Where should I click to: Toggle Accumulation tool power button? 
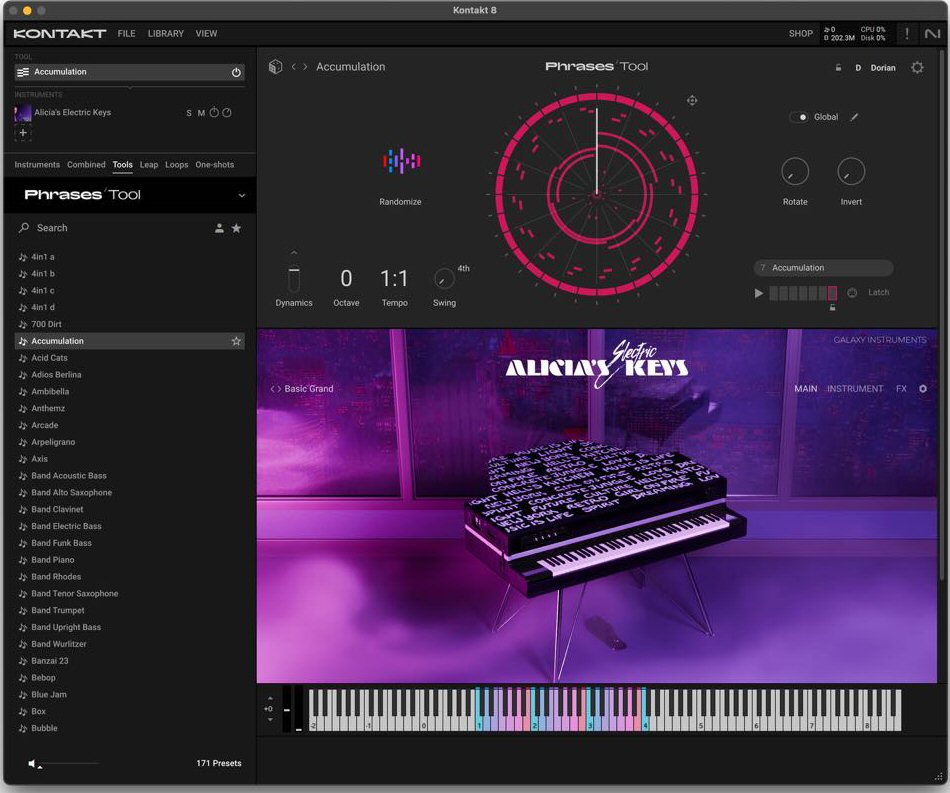point(236,72)
